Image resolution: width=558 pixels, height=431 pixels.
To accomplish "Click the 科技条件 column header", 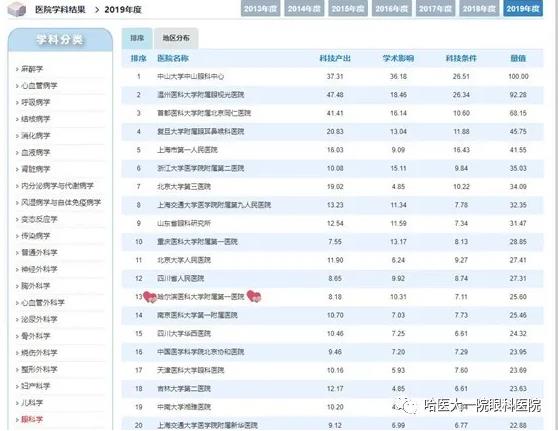I will pos(461,58).
